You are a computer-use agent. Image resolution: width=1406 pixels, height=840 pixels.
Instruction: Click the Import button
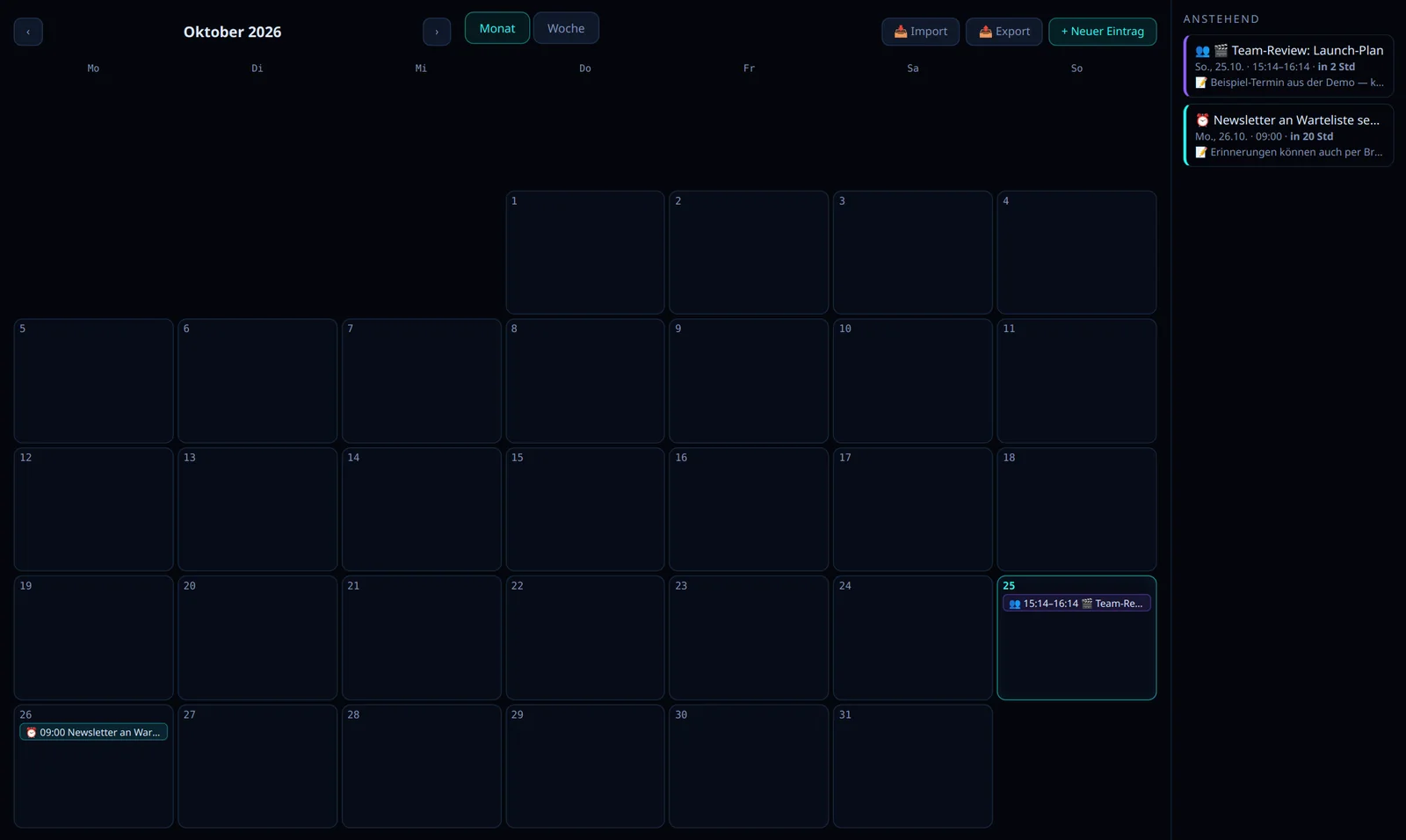[920, 32]
